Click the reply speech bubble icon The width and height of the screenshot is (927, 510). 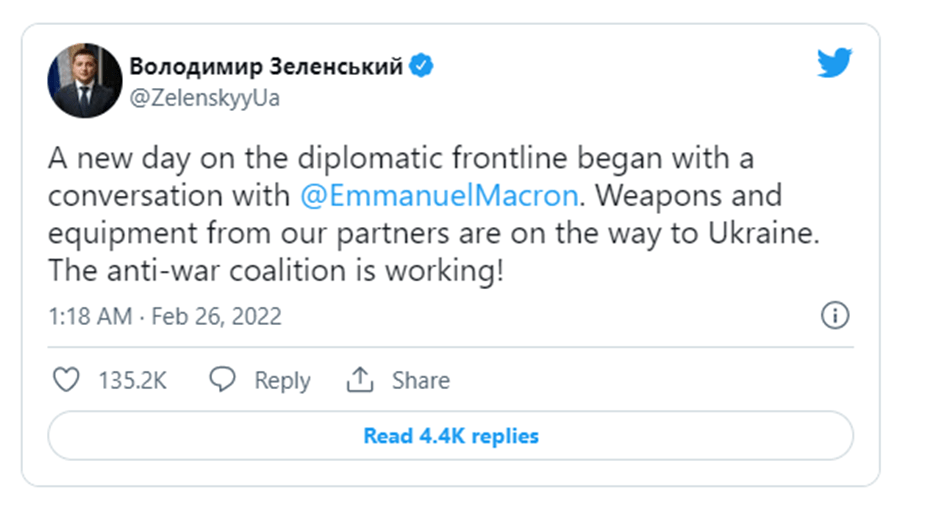tap(223, 380)
